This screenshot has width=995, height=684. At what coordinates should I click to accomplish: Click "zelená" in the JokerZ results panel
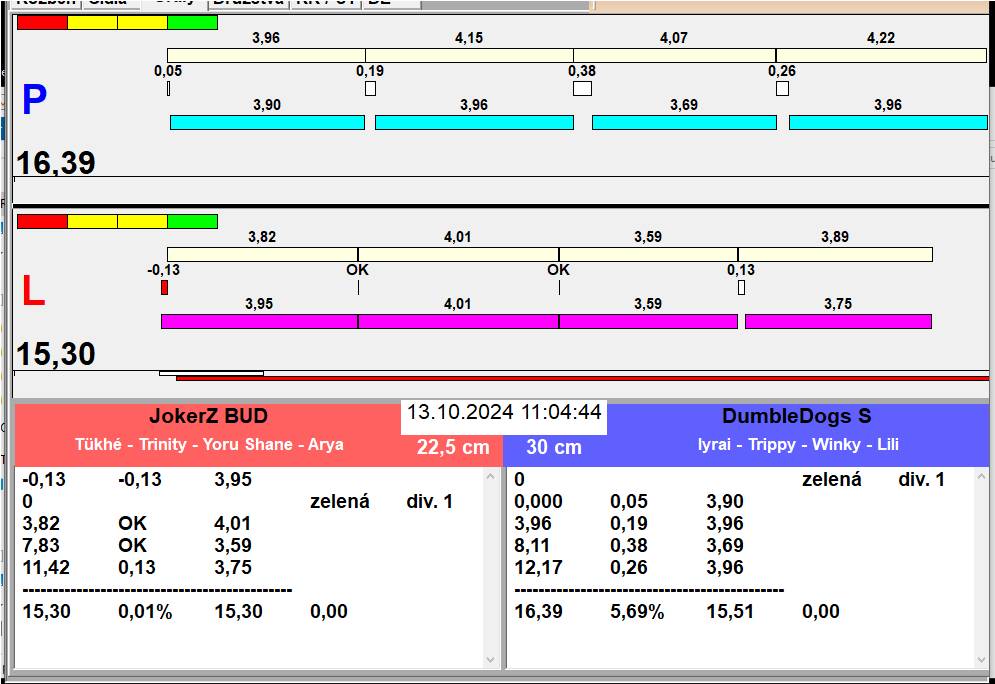coord(339,501)
